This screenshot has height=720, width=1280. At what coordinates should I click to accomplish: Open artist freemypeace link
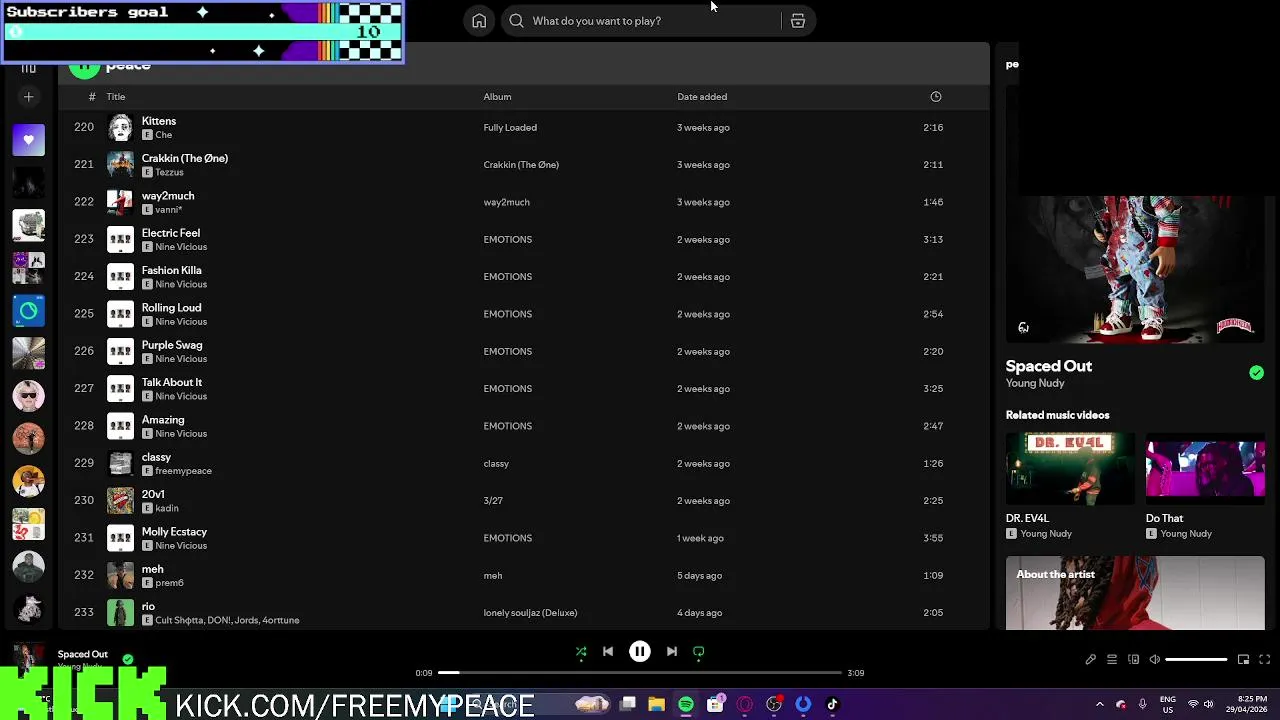pos(183,471)
